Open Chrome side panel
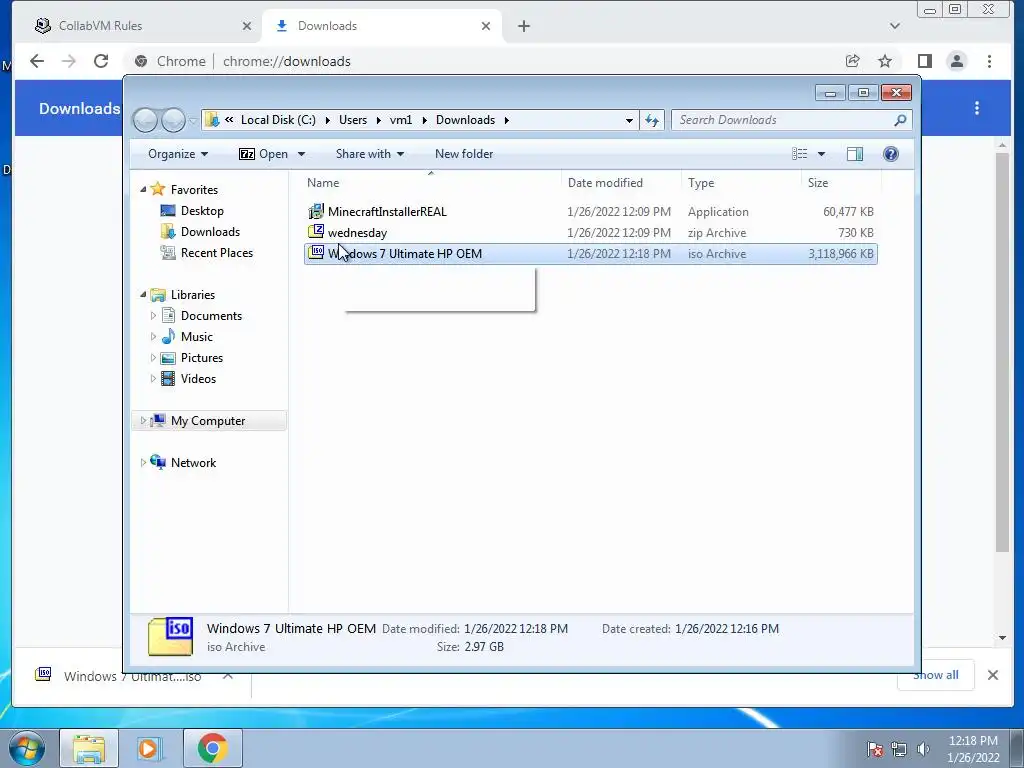1024x768 pixels. pyautogui.click(x=925, y=61)
